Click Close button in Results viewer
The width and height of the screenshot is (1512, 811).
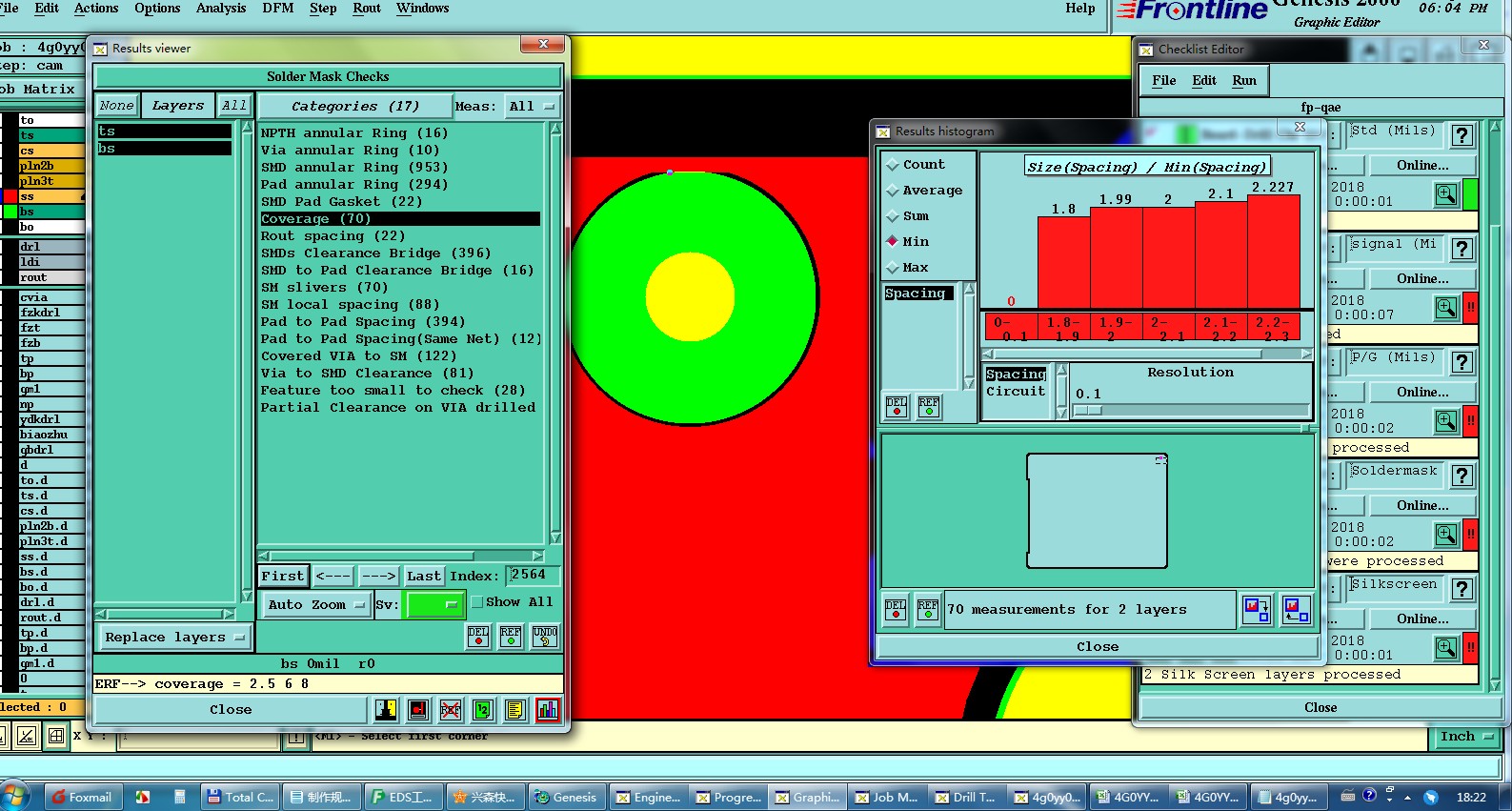pos(231,710)
